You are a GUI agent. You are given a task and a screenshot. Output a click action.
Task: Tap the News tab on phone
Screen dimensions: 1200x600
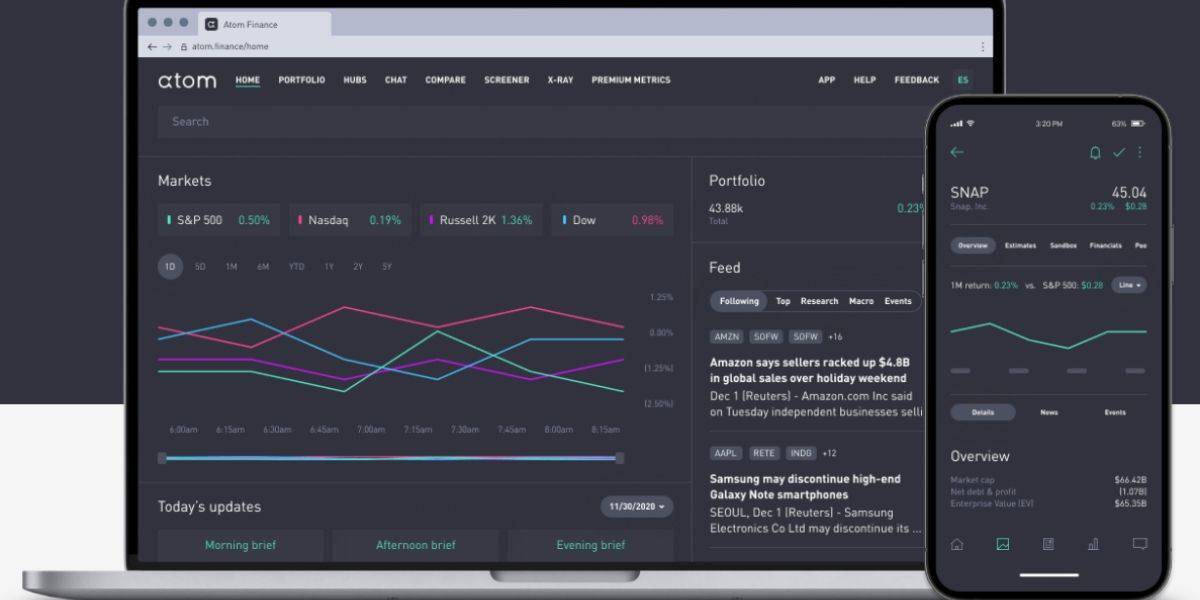point(1049,412)
